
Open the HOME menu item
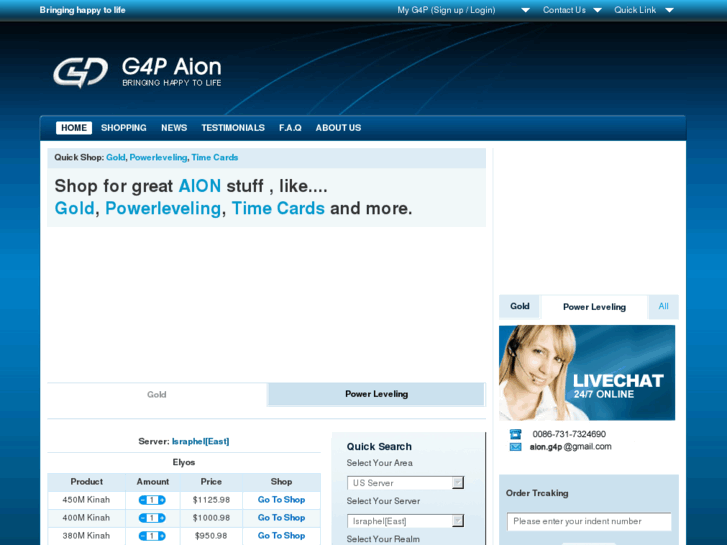74,128
